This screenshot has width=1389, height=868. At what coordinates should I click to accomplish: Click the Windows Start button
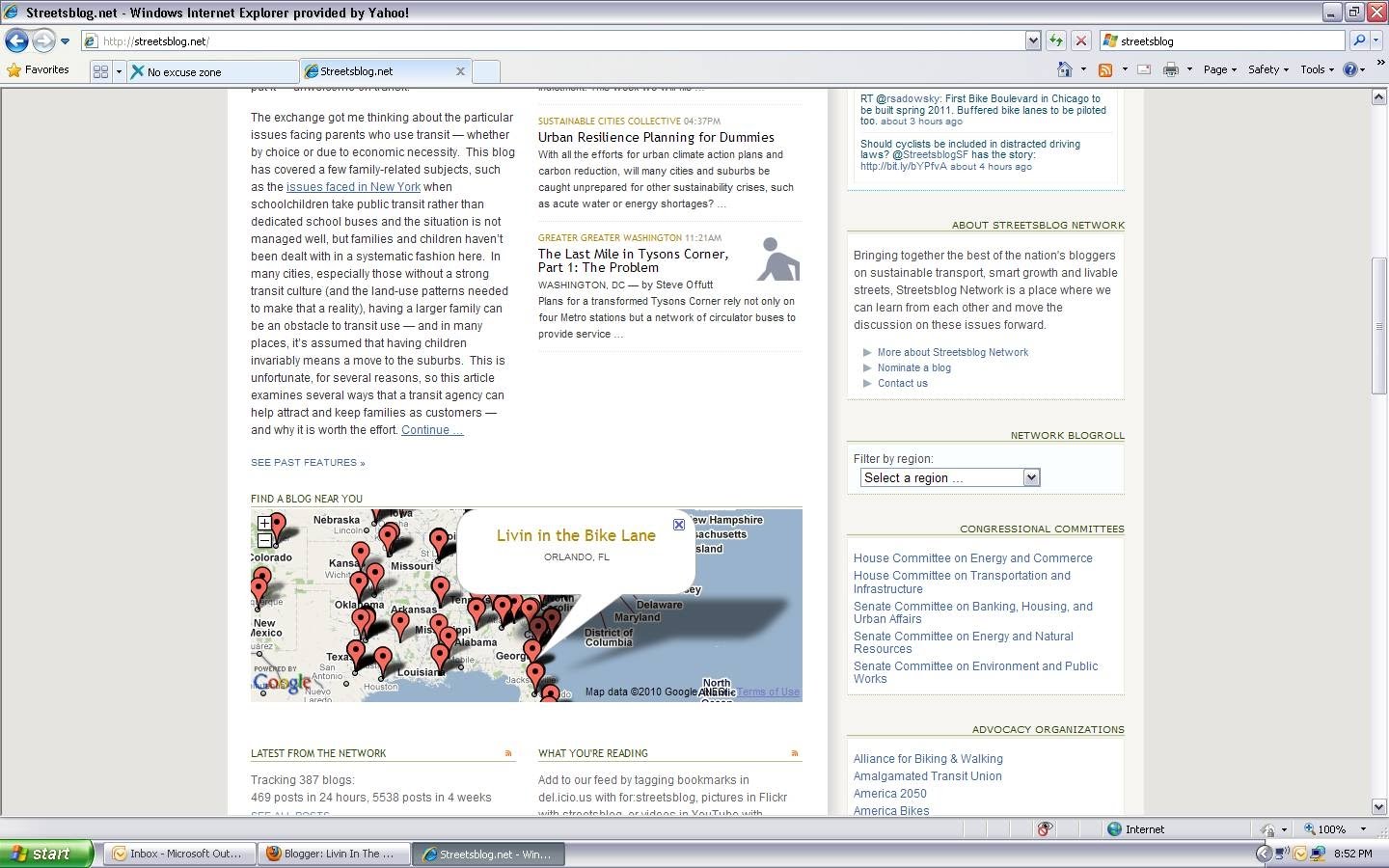coord(46,854)
